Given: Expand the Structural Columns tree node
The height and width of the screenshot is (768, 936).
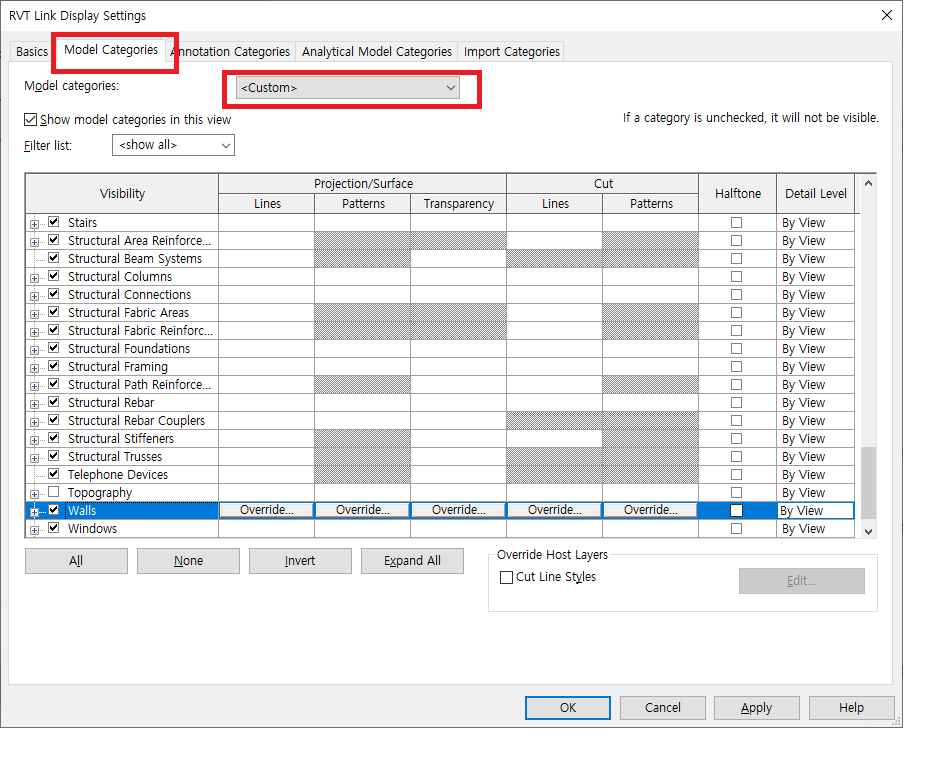Looking at the screenshot, I should (x=35, y=279).
